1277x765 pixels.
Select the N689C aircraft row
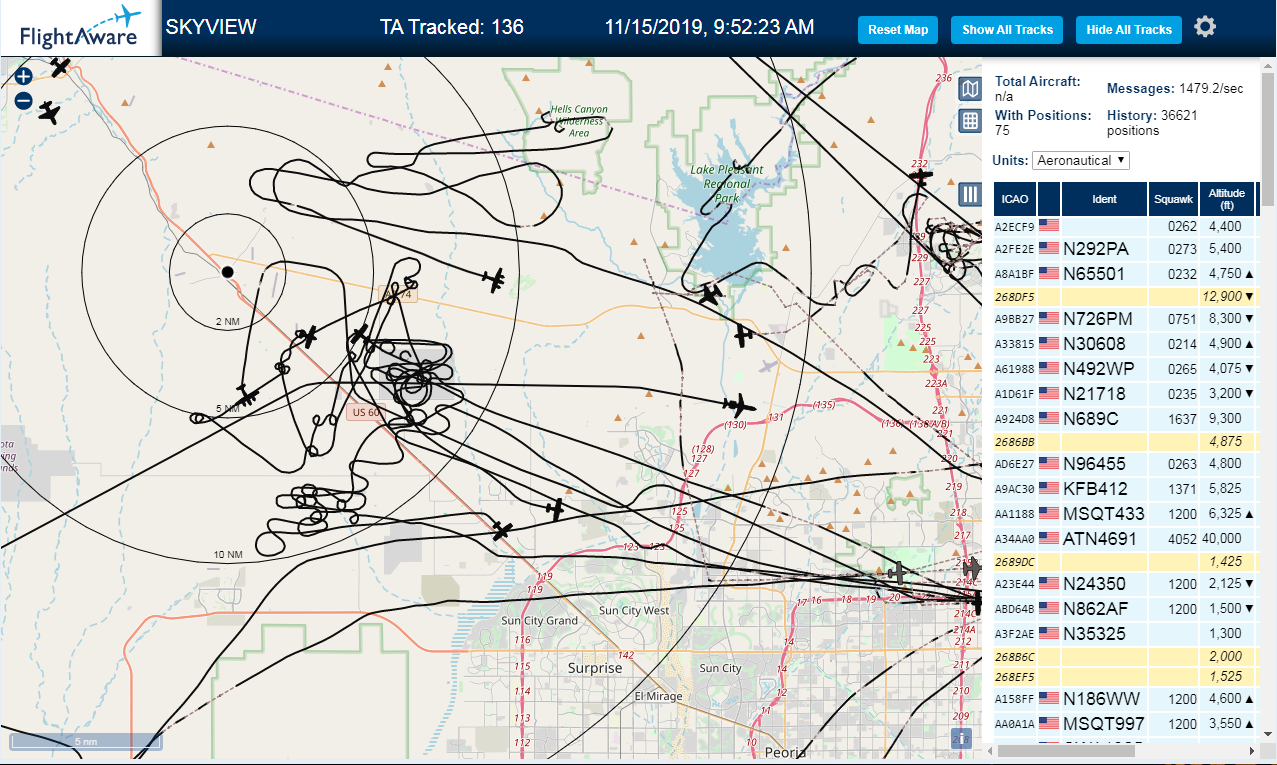(1125, 418)
